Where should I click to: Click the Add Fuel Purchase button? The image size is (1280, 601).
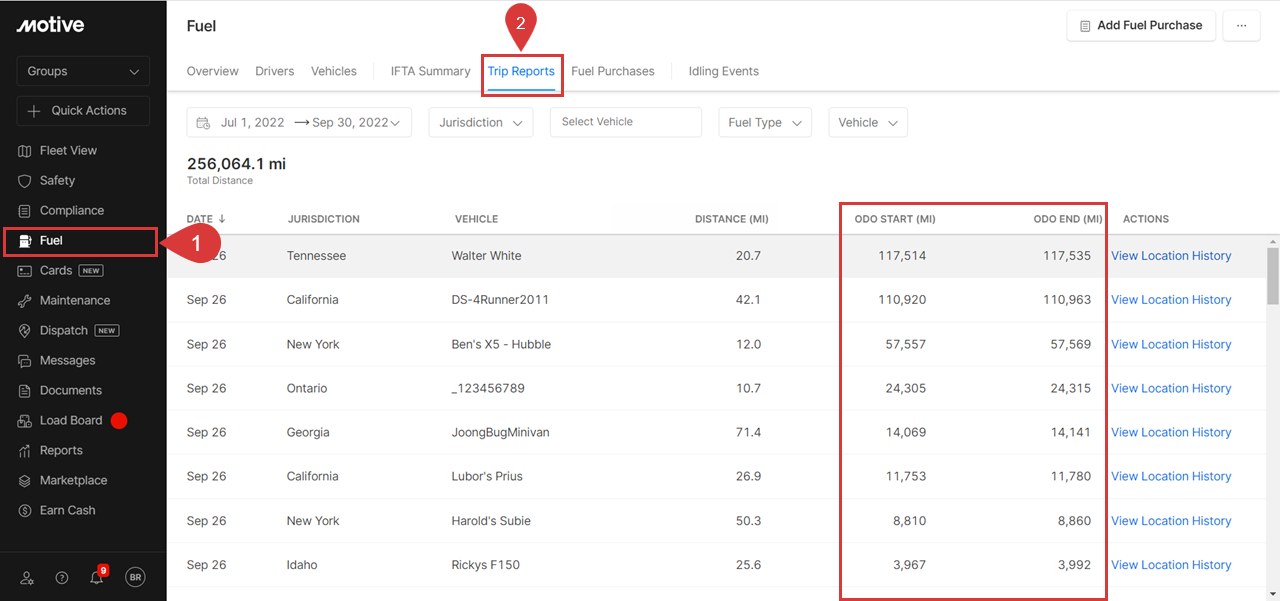(x=1141, y=26)
